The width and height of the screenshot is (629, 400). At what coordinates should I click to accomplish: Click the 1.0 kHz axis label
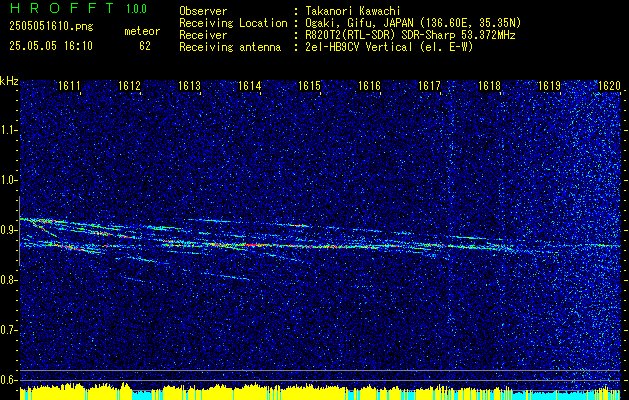[x=9, y=180]
